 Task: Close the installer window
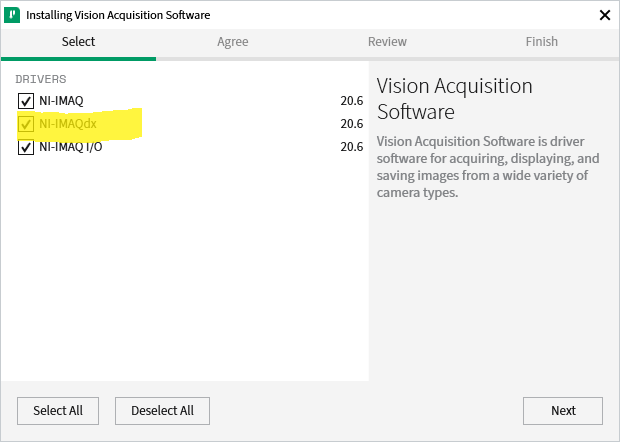(x=604, y=15)
